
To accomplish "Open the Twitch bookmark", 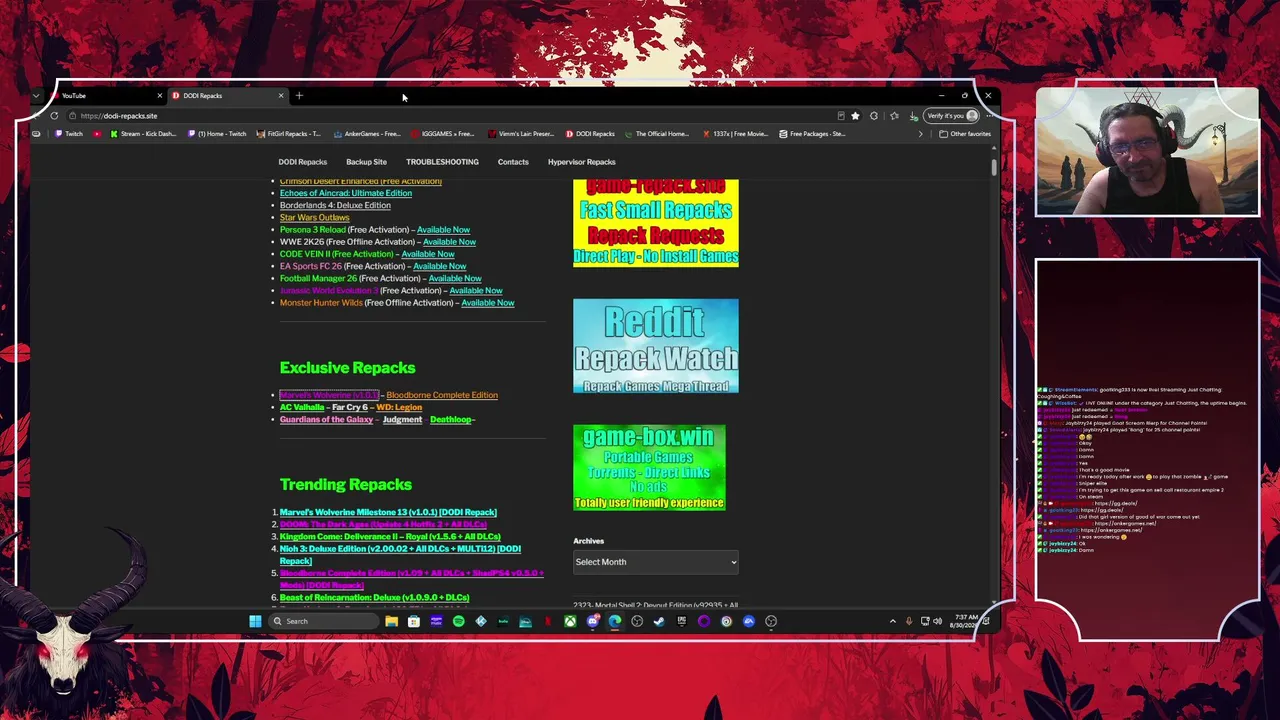I will tap(69, 134).
